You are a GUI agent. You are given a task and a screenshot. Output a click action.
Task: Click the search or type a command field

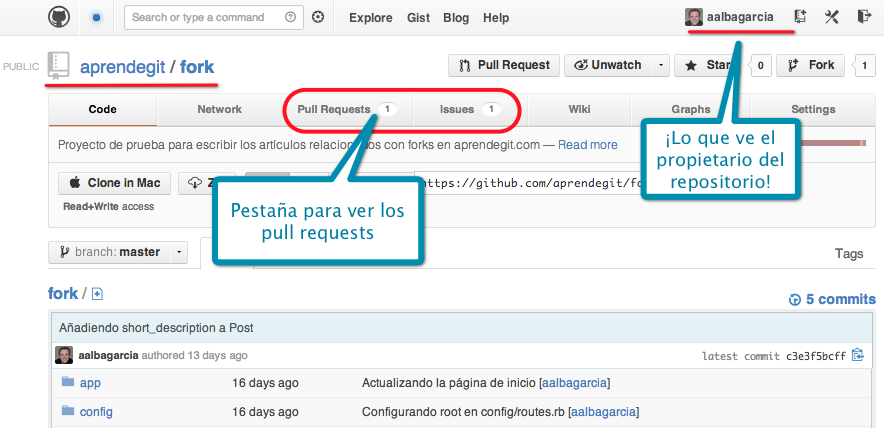[x=205, y=17]
